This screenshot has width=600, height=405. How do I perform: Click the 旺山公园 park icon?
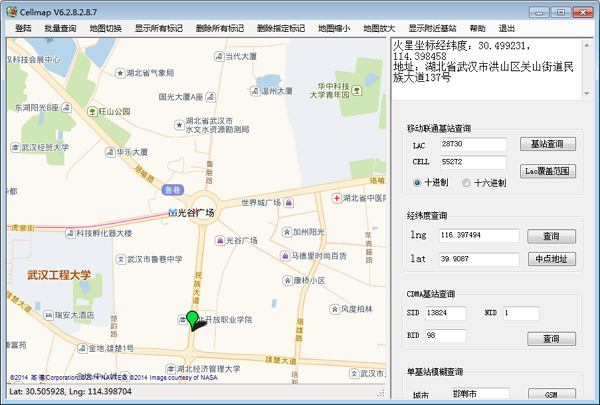pyautogui.click(x=92, y=112)
